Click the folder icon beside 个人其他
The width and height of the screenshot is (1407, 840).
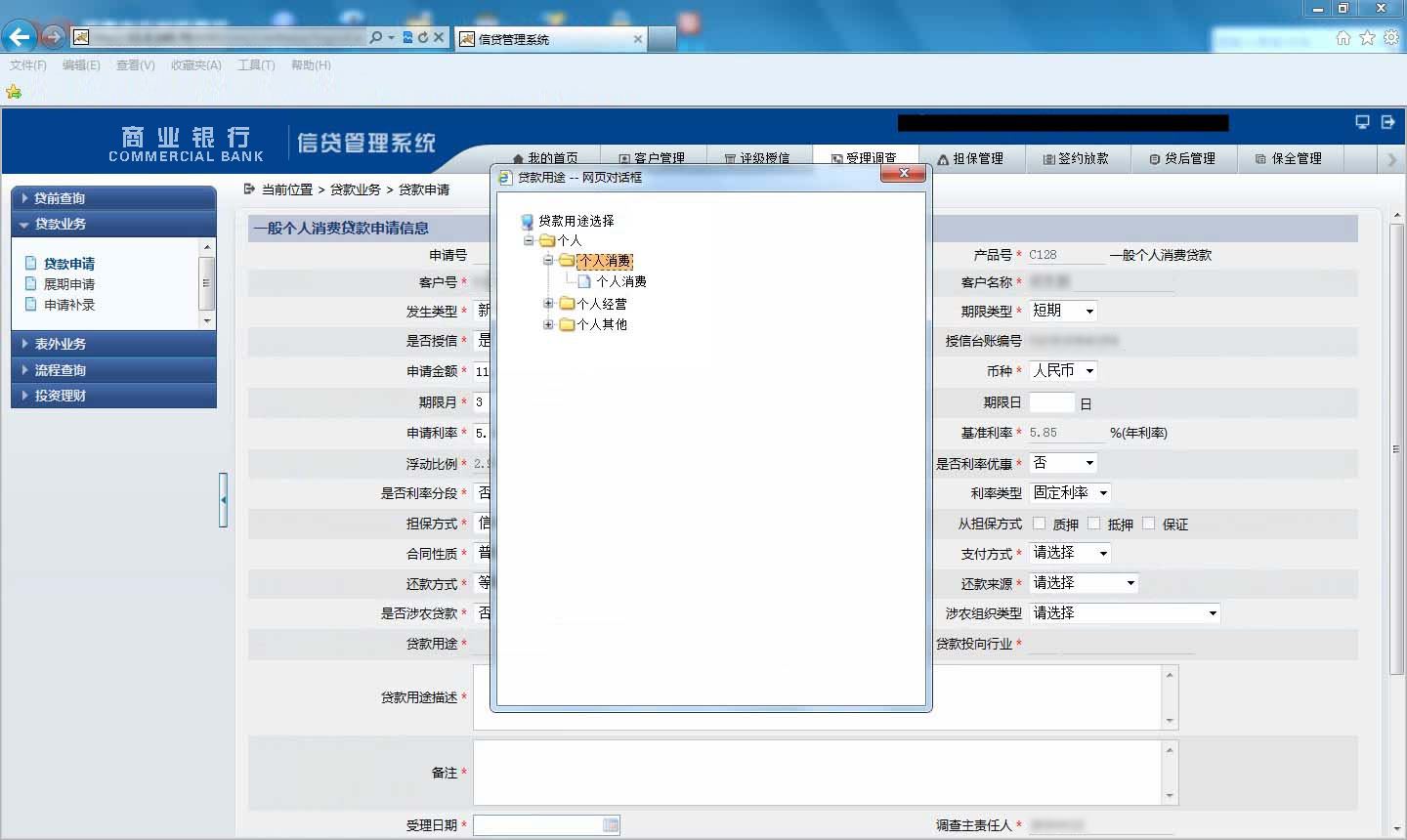click(x=567, y=324)
